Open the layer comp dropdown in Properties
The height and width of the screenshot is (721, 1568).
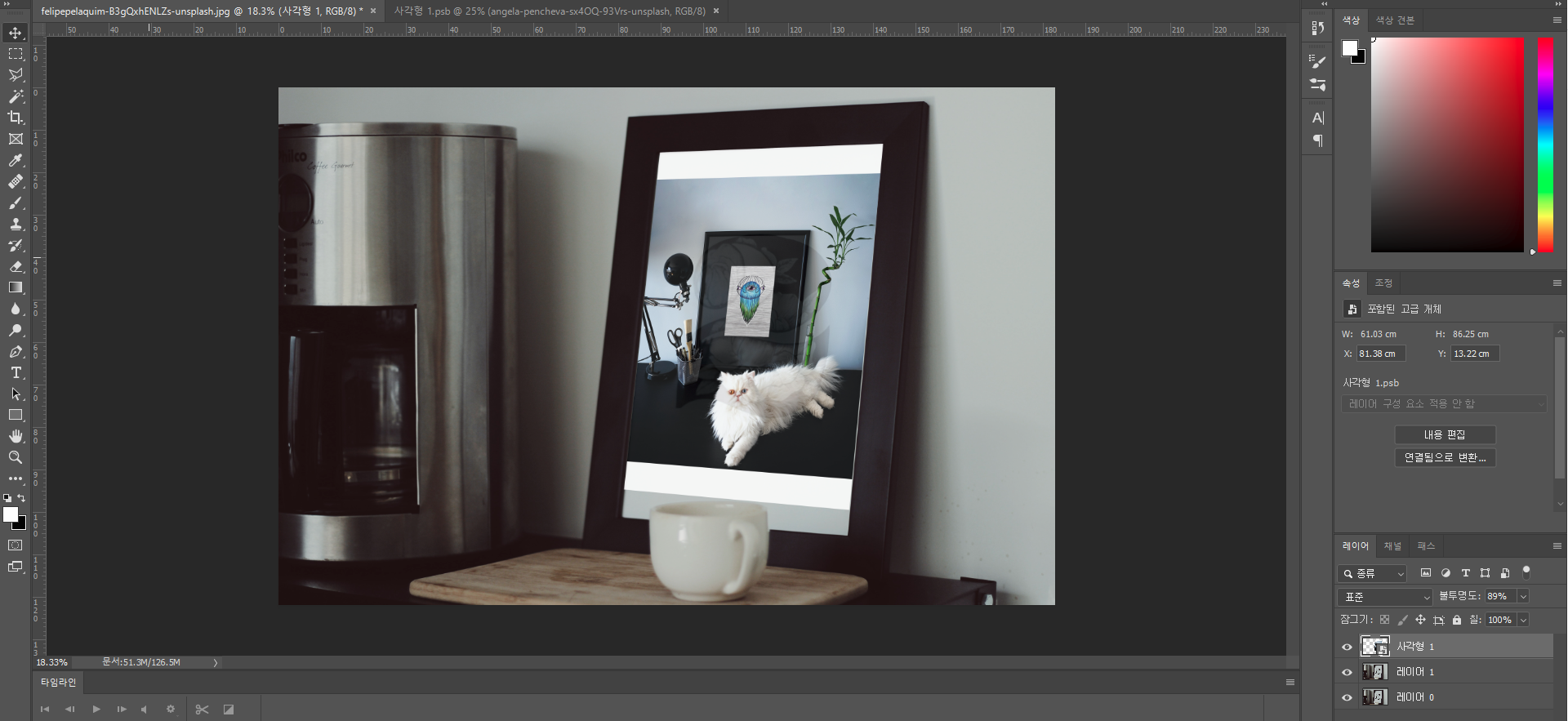pos(1444,404)
